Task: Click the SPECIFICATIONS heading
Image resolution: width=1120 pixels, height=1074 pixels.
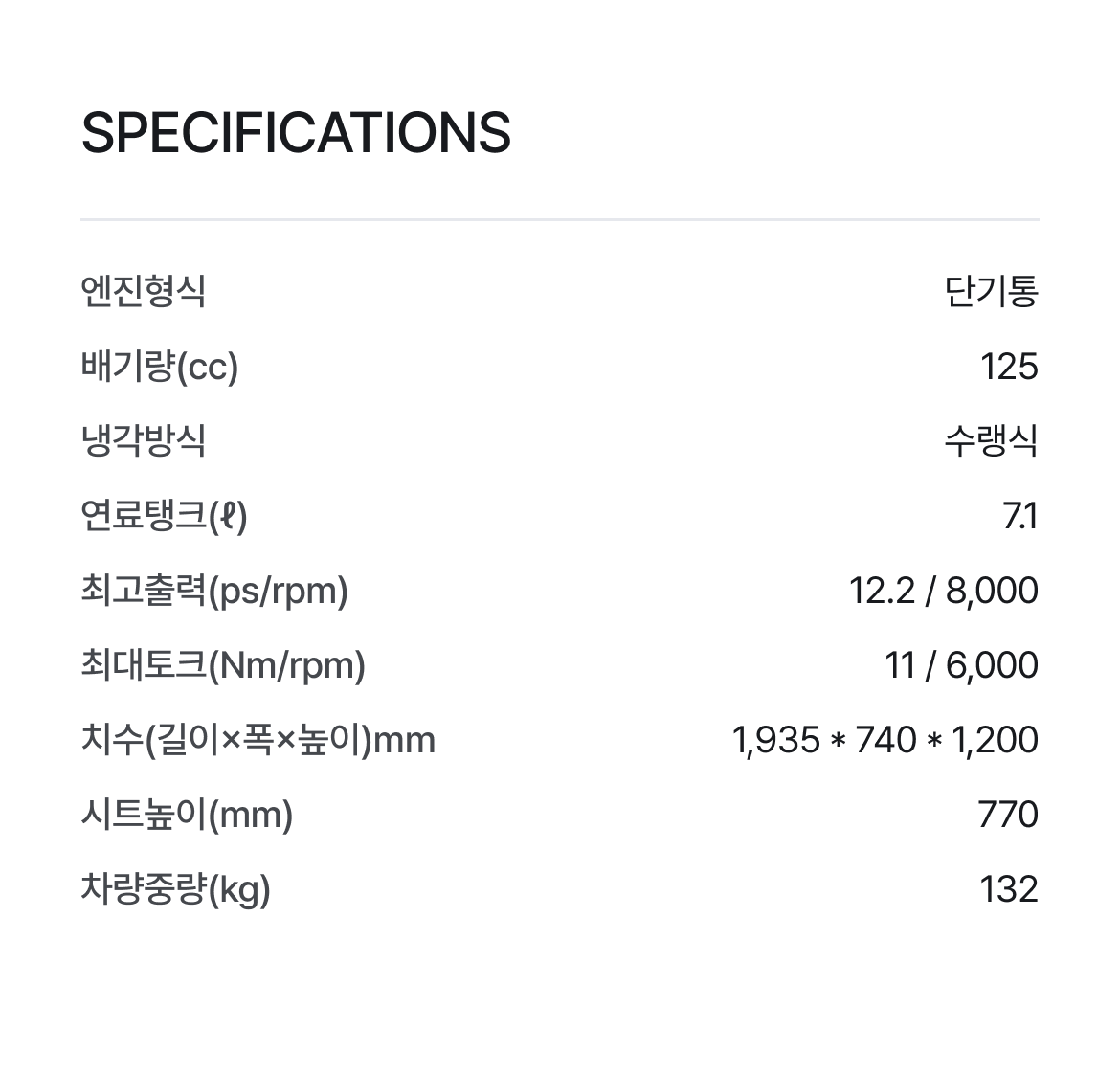Action: point(296,132)
